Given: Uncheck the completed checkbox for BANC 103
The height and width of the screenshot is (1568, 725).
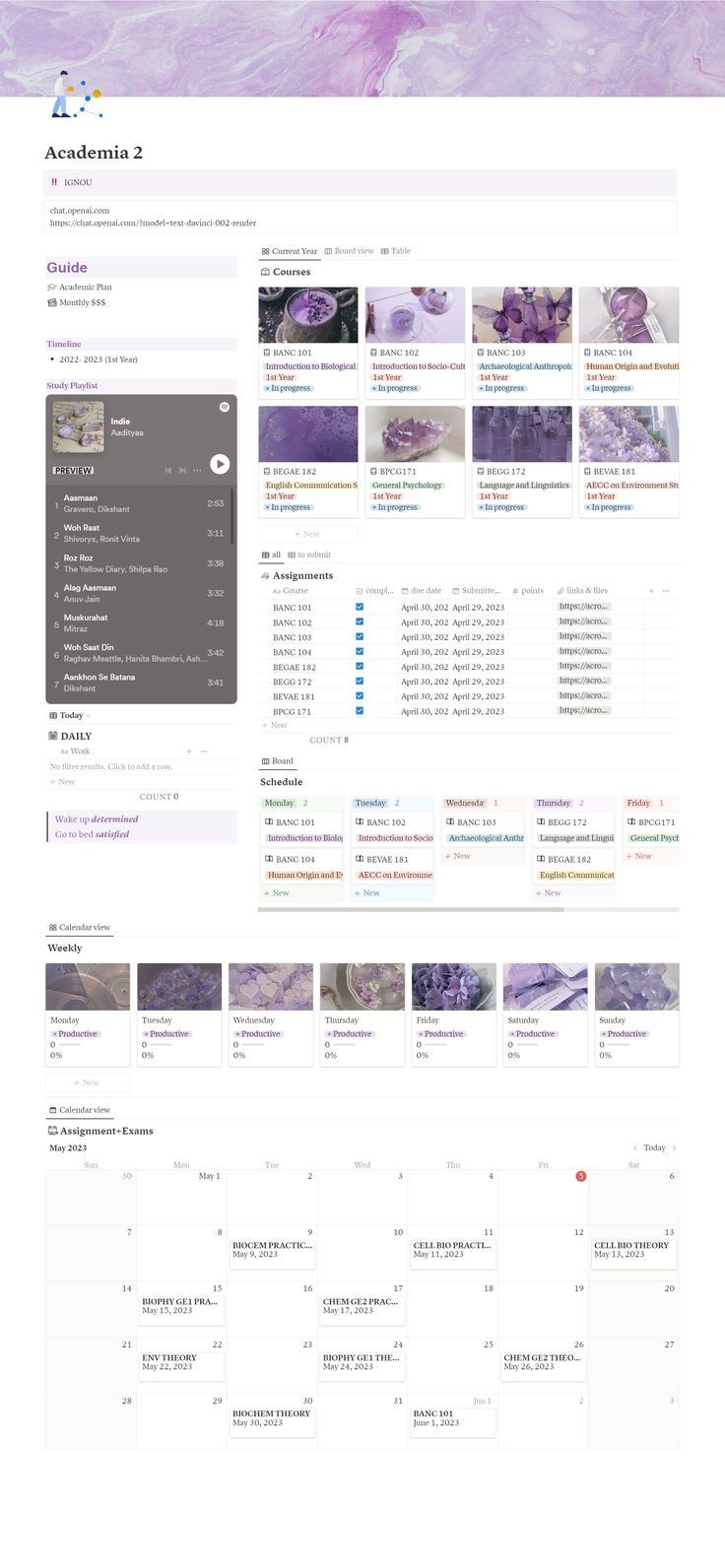Looking at the screenshot, I should point(360,636).
